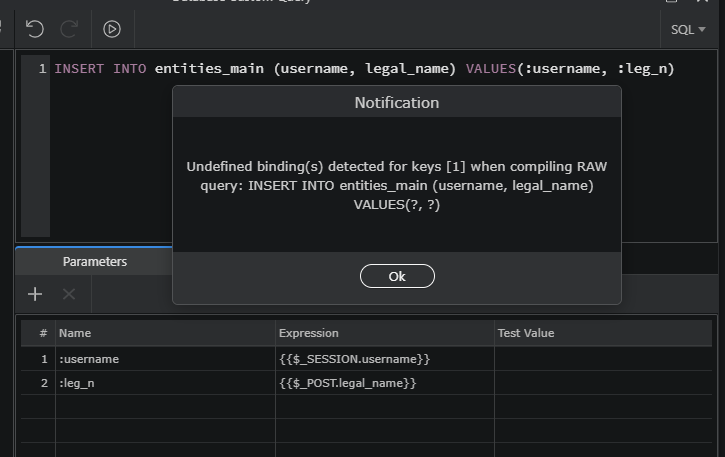This screenshot has height=457, width=725.
Task: Click the Undefined binding(s) error message text
Action: point(397,185)
